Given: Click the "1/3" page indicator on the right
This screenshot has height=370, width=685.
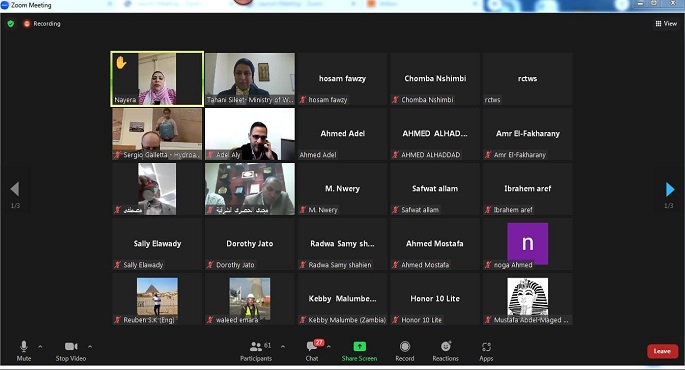Looking at the screenshot, I should tap(668, 205).
